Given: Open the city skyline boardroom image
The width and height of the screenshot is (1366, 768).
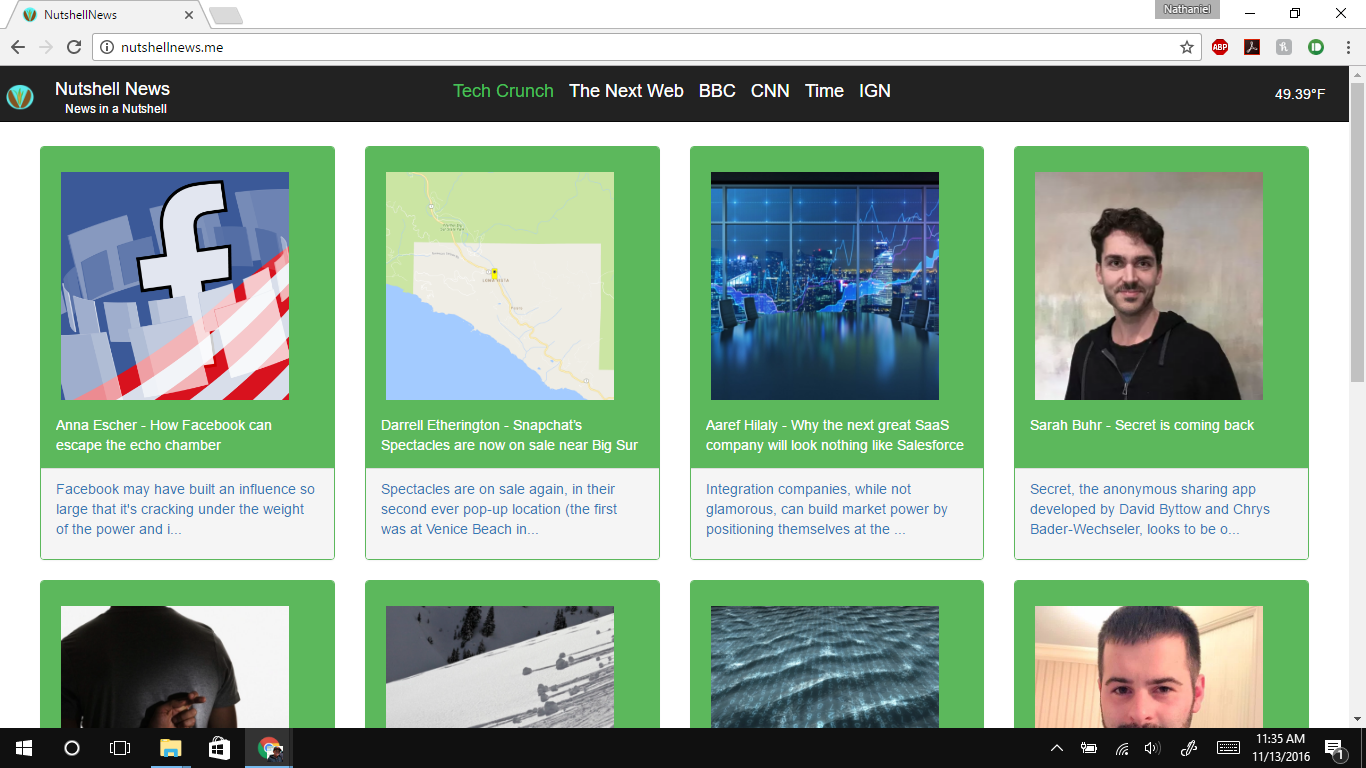Looking at the screenshot, I should (825, 286).
